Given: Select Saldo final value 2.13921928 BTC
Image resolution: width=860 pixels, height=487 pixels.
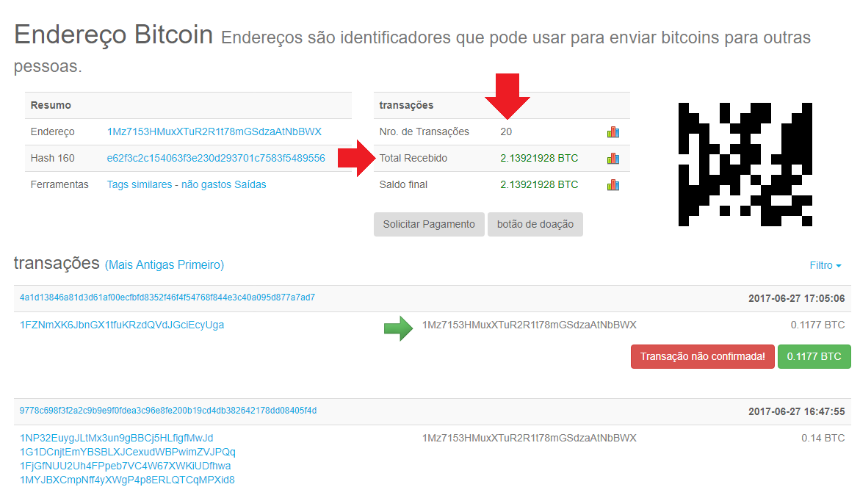Looking at the screenshot, I should pos(539,184).
